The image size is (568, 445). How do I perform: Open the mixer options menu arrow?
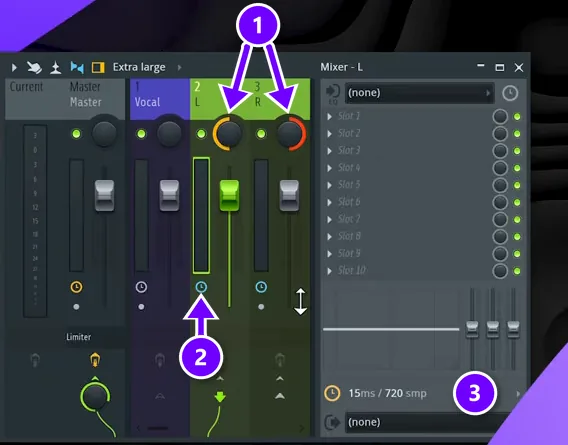tap(14, 67)
